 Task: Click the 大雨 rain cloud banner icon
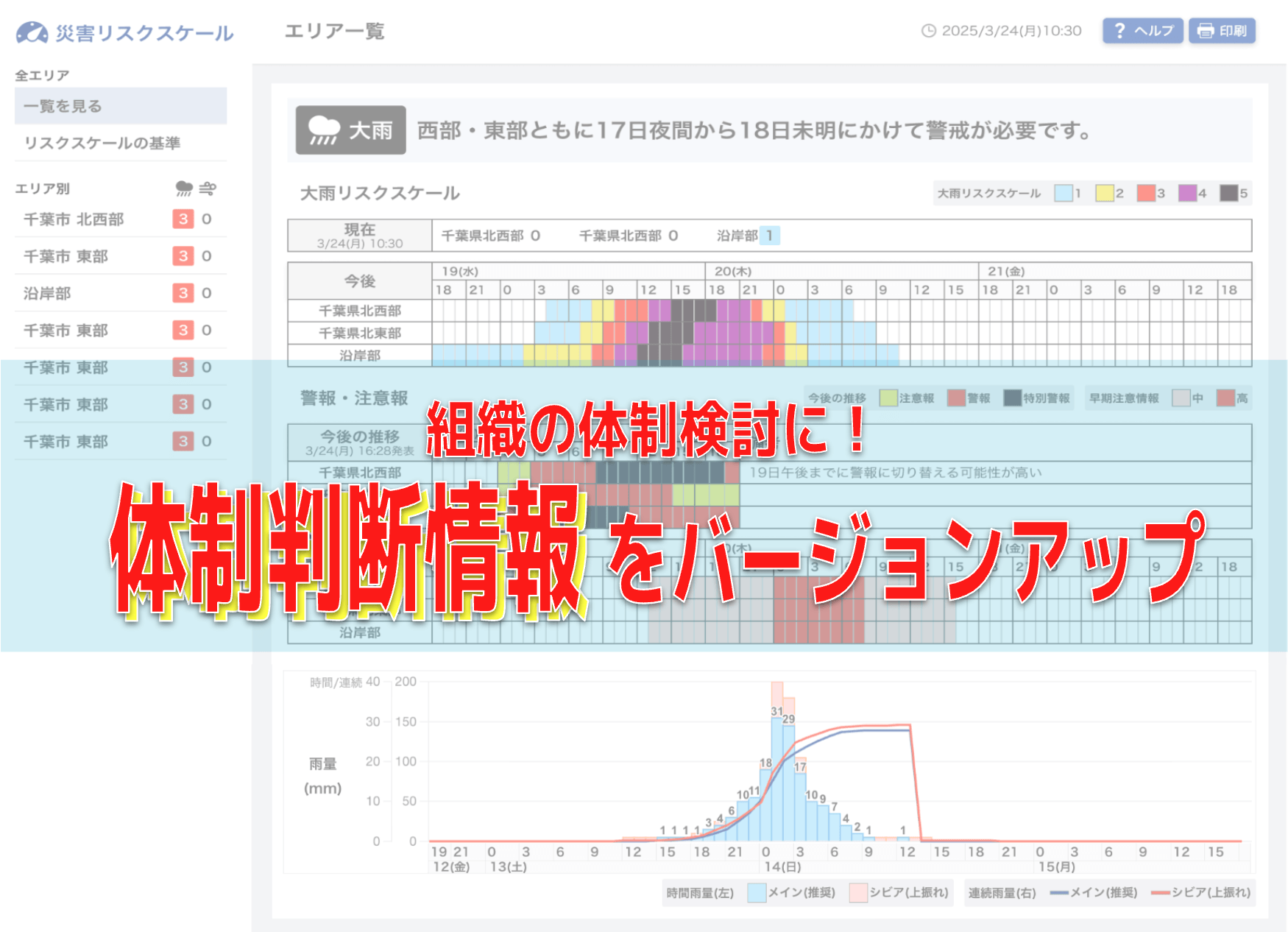324,130
